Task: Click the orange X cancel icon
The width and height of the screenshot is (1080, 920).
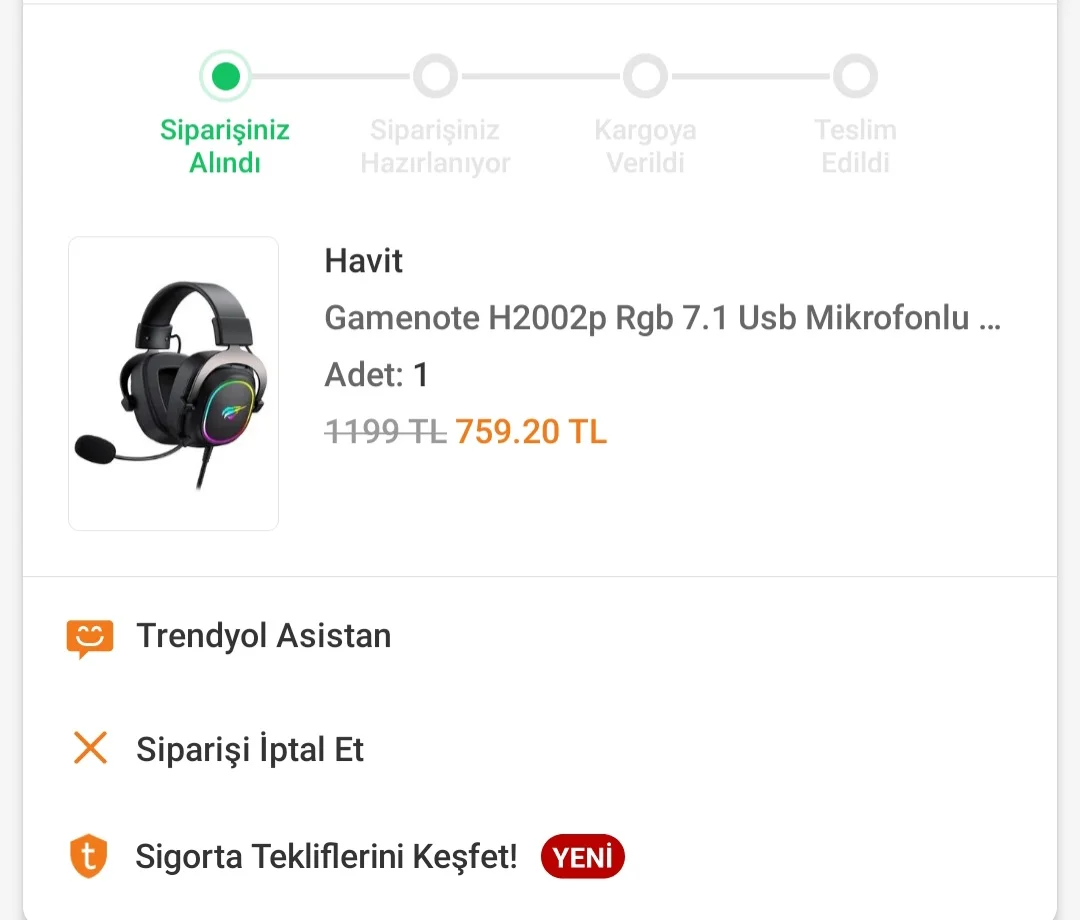Action: tap(90, 748)
